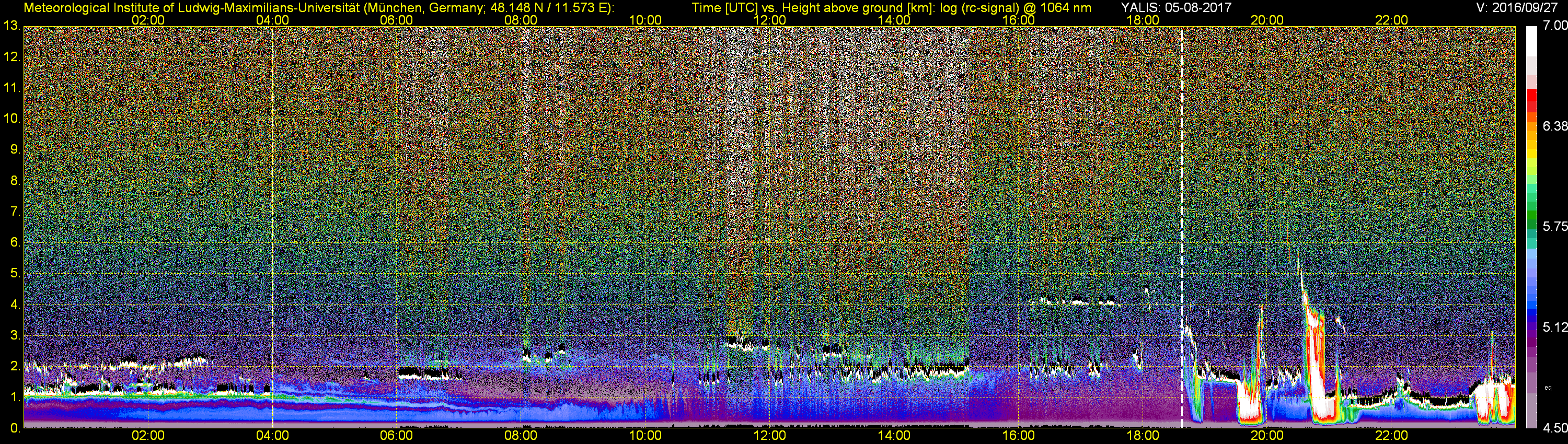This screenshot has height=444, width=1568.
Task: Select the 20:00 tick label on the bottom axis
Action: pos(1267,436)
